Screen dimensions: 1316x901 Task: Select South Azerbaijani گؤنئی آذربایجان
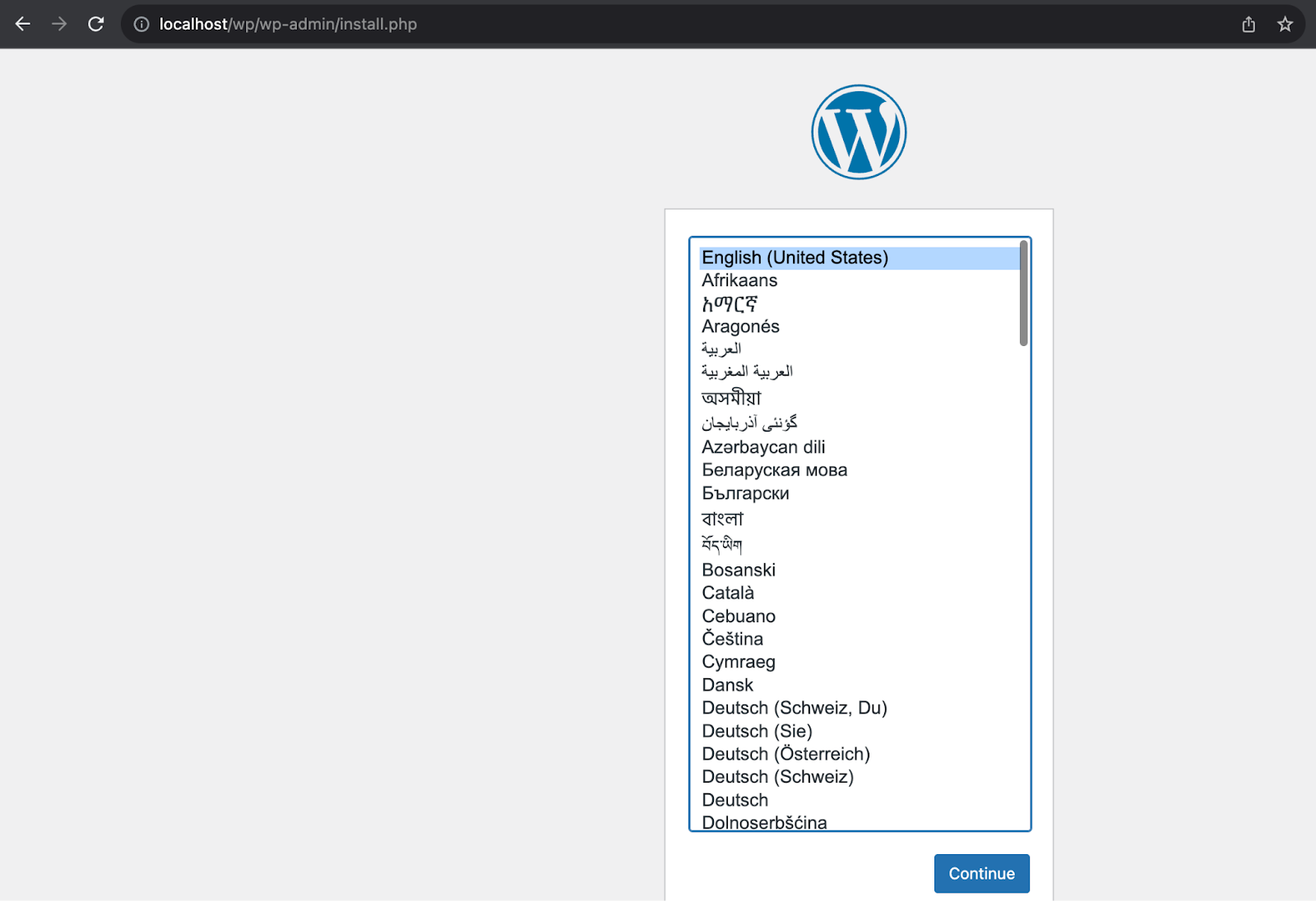pos(860,423)
